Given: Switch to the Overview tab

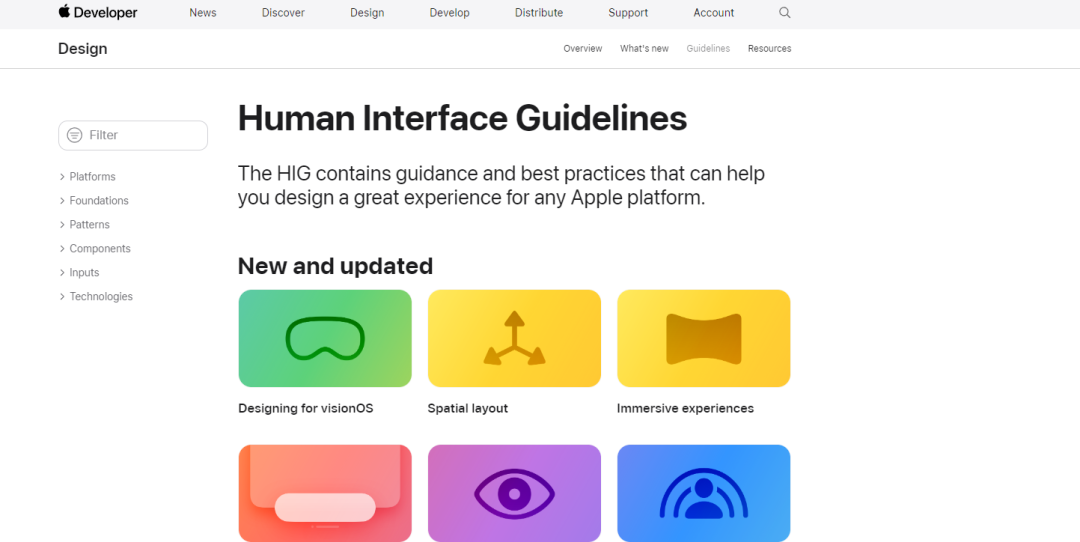Looking at the screenshot, I should click(583, 48).
